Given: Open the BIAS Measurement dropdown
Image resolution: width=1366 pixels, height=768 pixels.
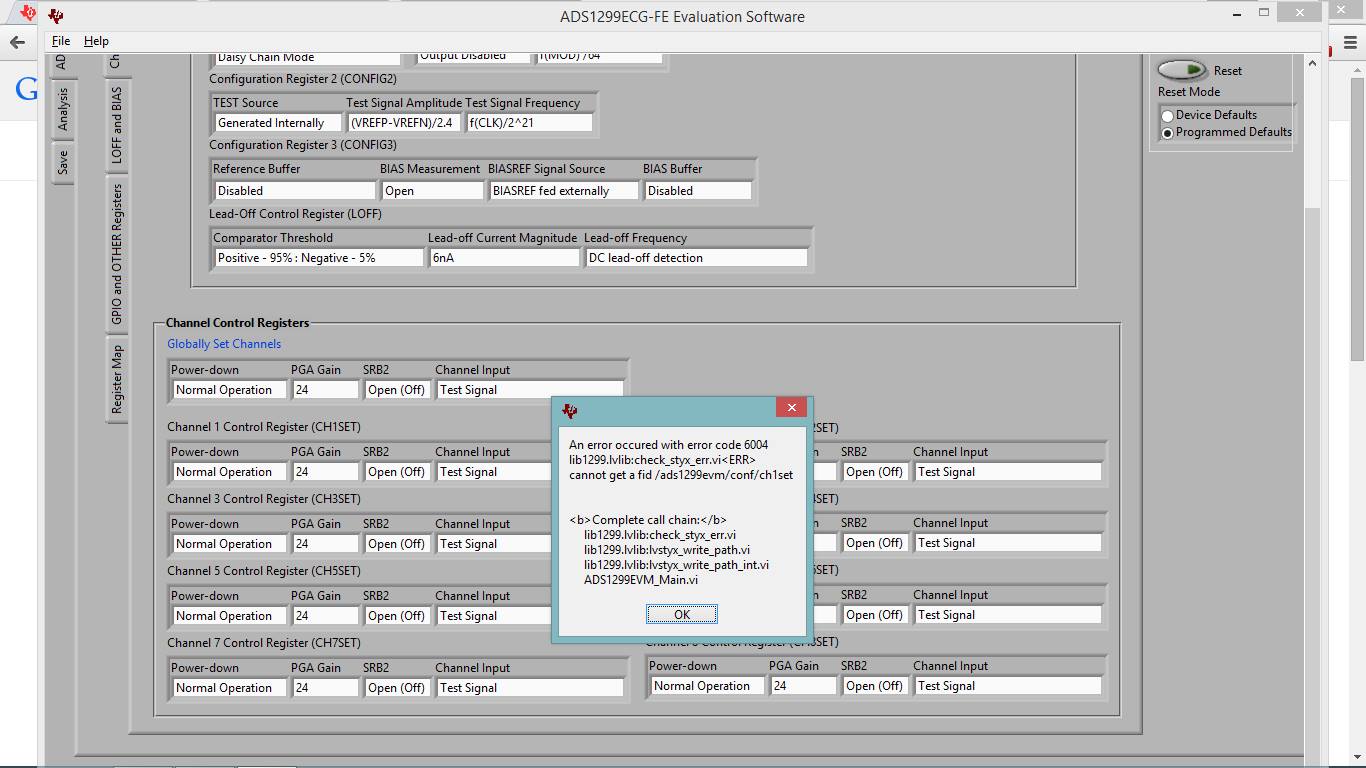Looking at the screenshot, I should point(432,190).
